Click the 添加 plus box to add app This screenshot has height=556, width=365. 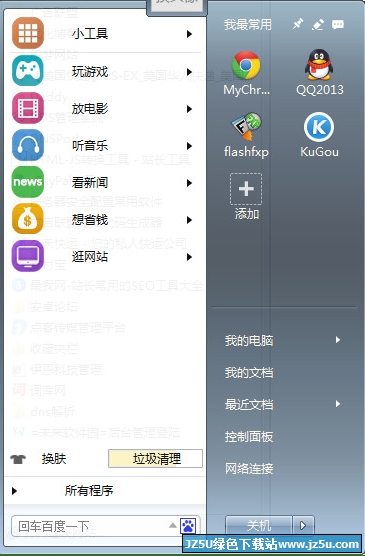click(246, 189)
